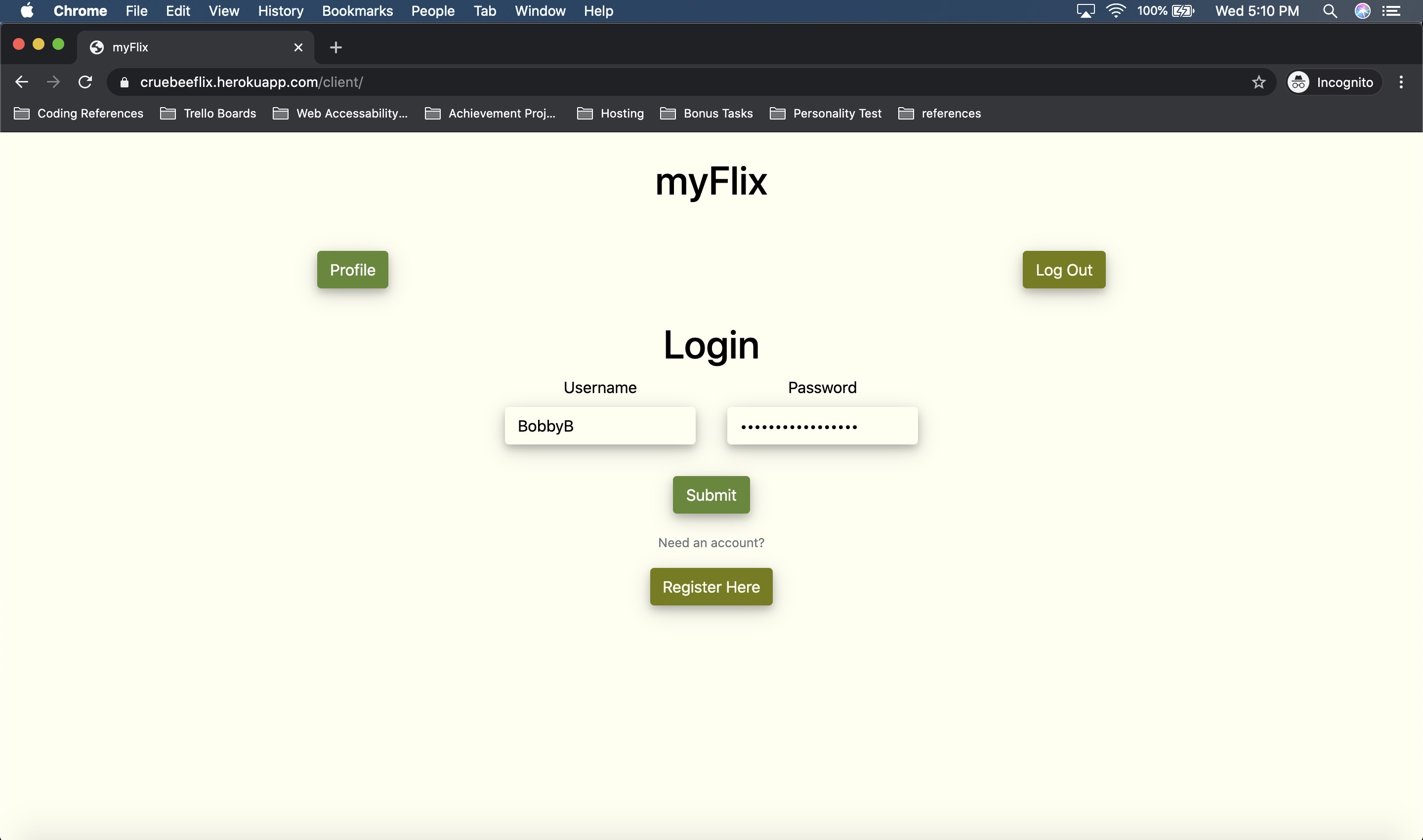Open a new tab with plus icon
This screenshot has height=840, width=1423.
(336, 47)
